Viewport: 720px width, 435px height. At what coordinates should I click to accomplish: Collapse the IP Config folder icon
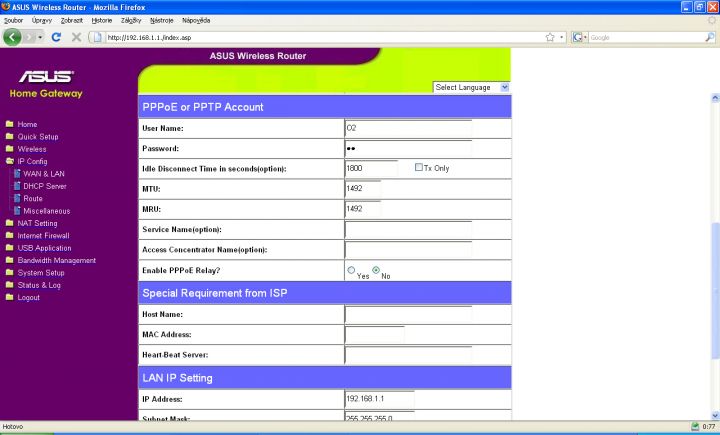coord(9,161)
